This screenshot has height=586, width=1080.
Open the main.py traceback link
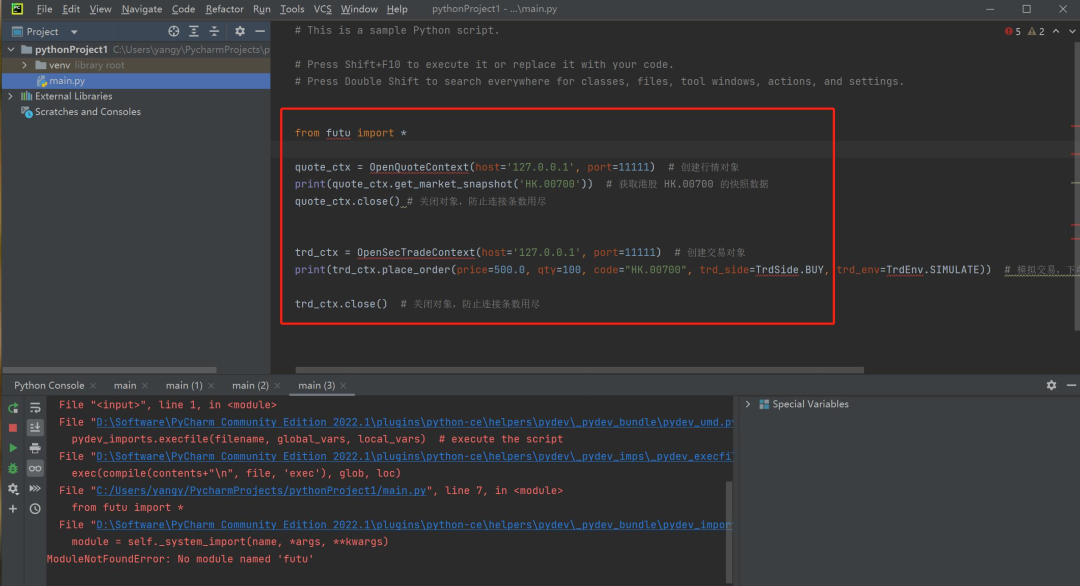261,490
